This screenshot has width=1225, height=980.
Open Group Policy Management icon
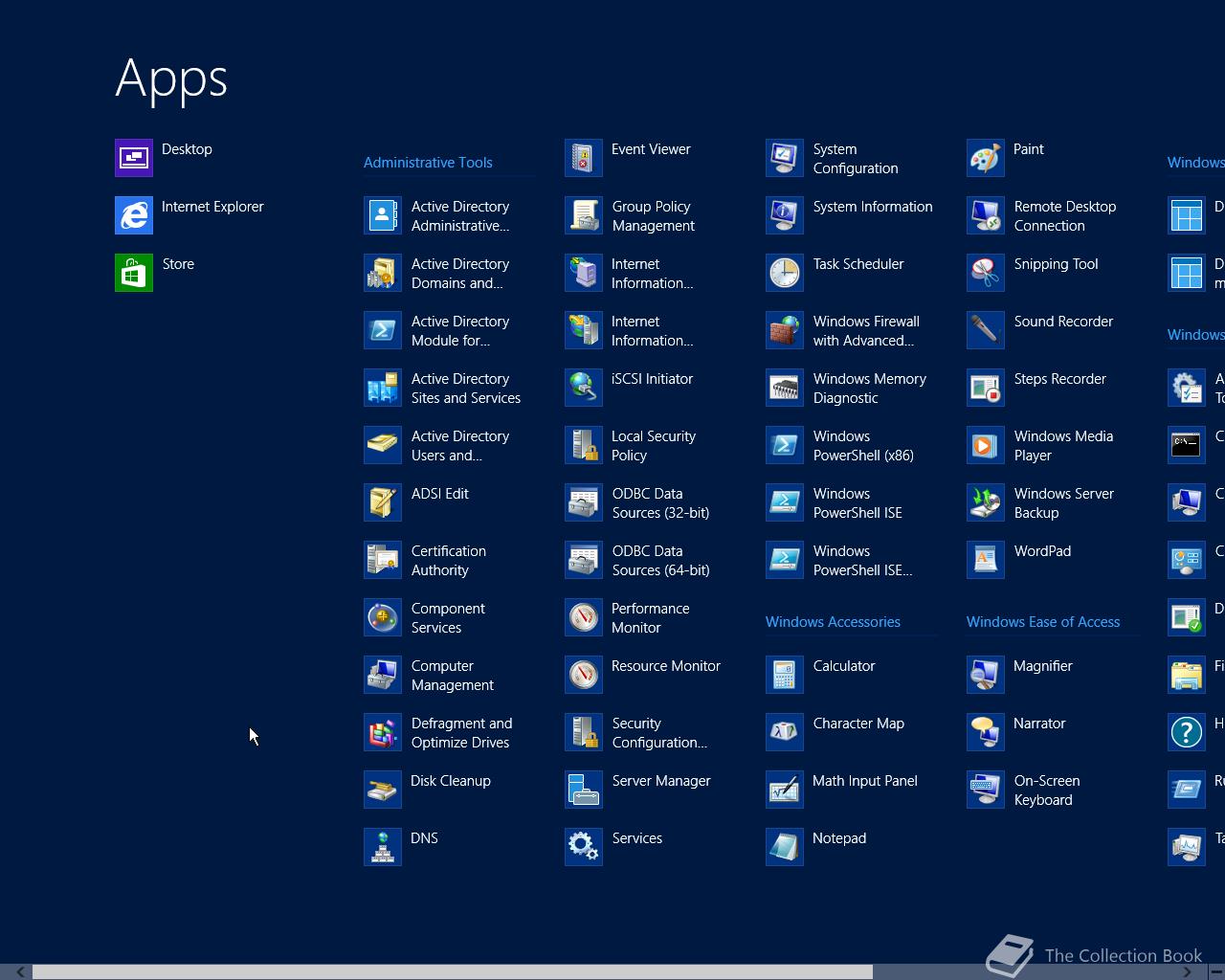tap(584, 215)
